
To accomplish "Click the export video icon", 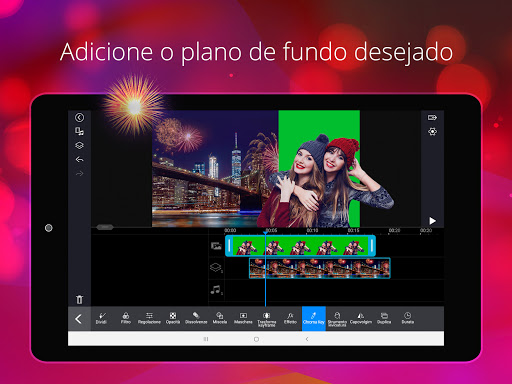I will 432,117.
